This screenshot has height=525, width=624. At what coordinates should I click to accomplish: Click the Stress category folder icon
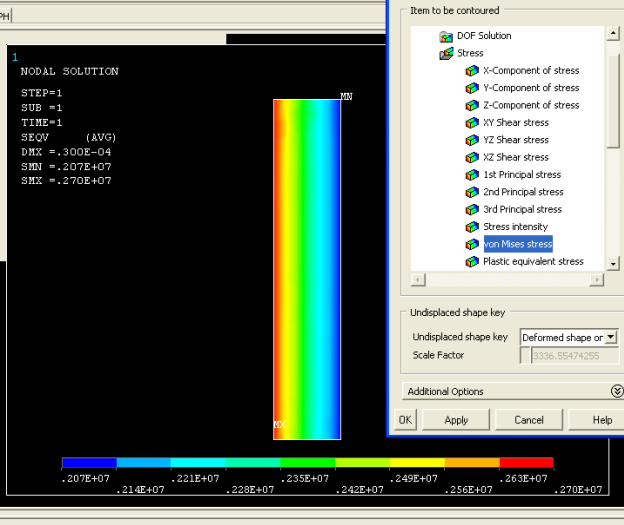click(x=447, y=53)
